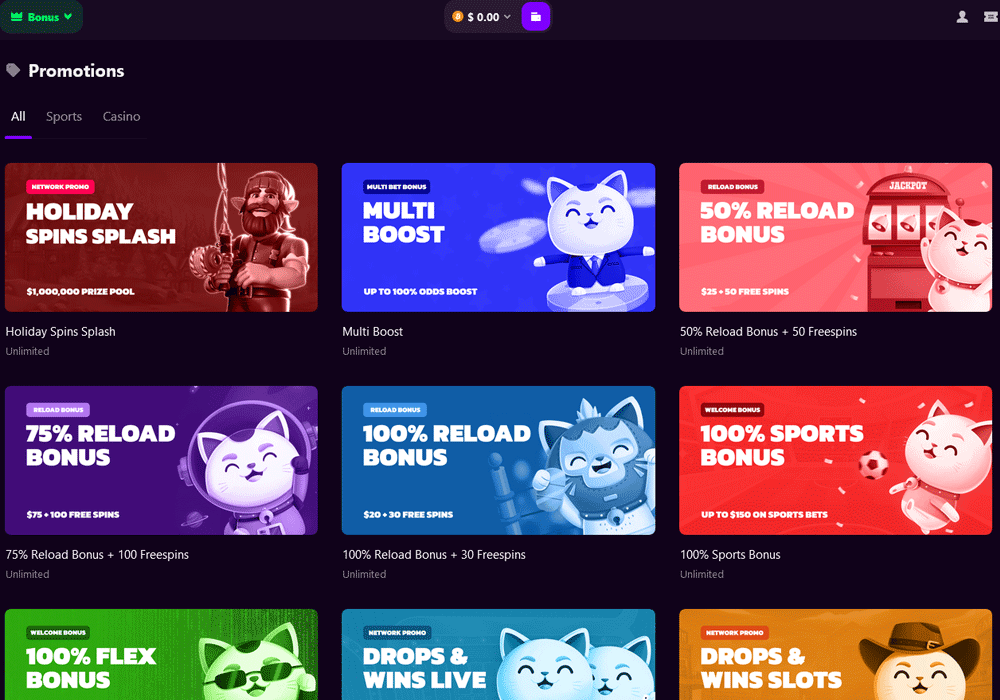The height and width of the screenshot is (700, 1000).
Task: Click 'Unlimited' under Holiday Spins Splash
Action: coord(27,351)
